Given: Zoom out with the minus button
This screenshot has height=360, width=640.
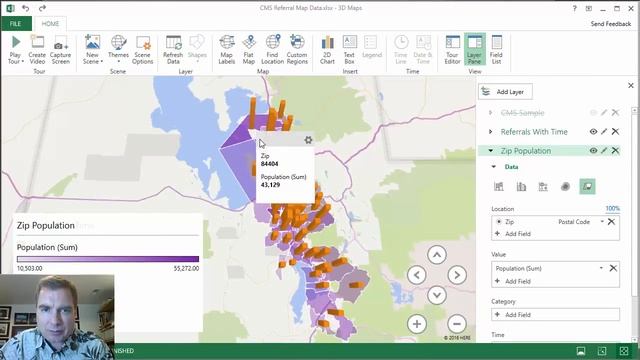Looking at the screenshot, I should click(x=457, y=324).
